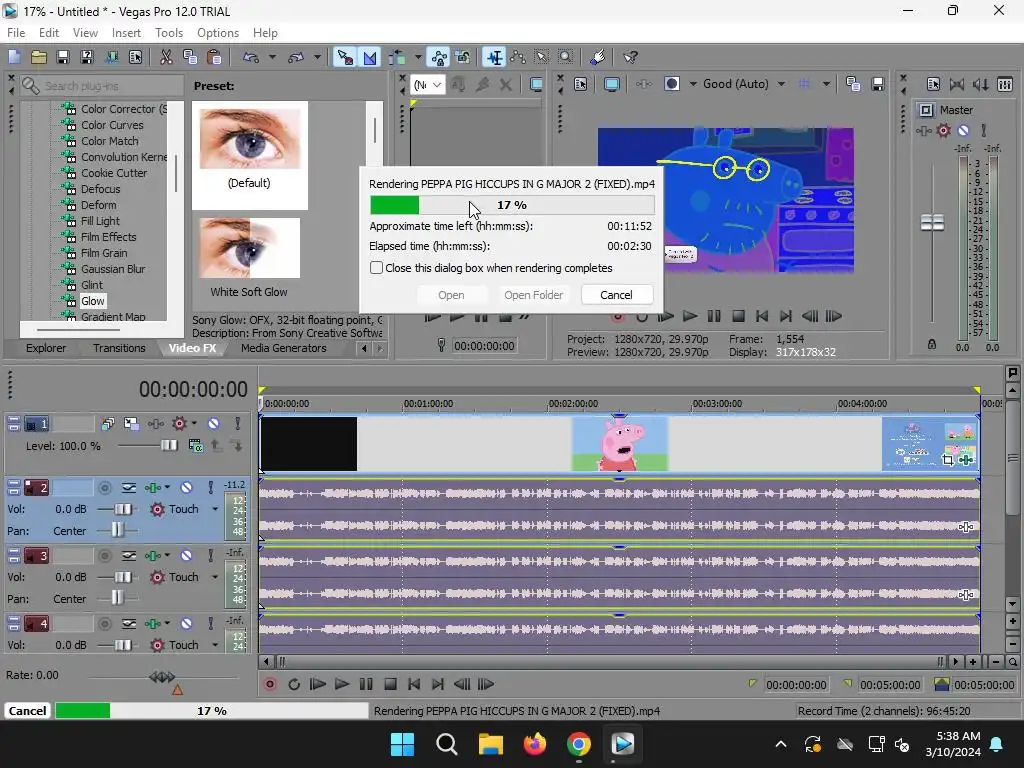Viewport: 1024px width, 768px height.
Task: Arm track 3 for record
Action: click(104, 556)
